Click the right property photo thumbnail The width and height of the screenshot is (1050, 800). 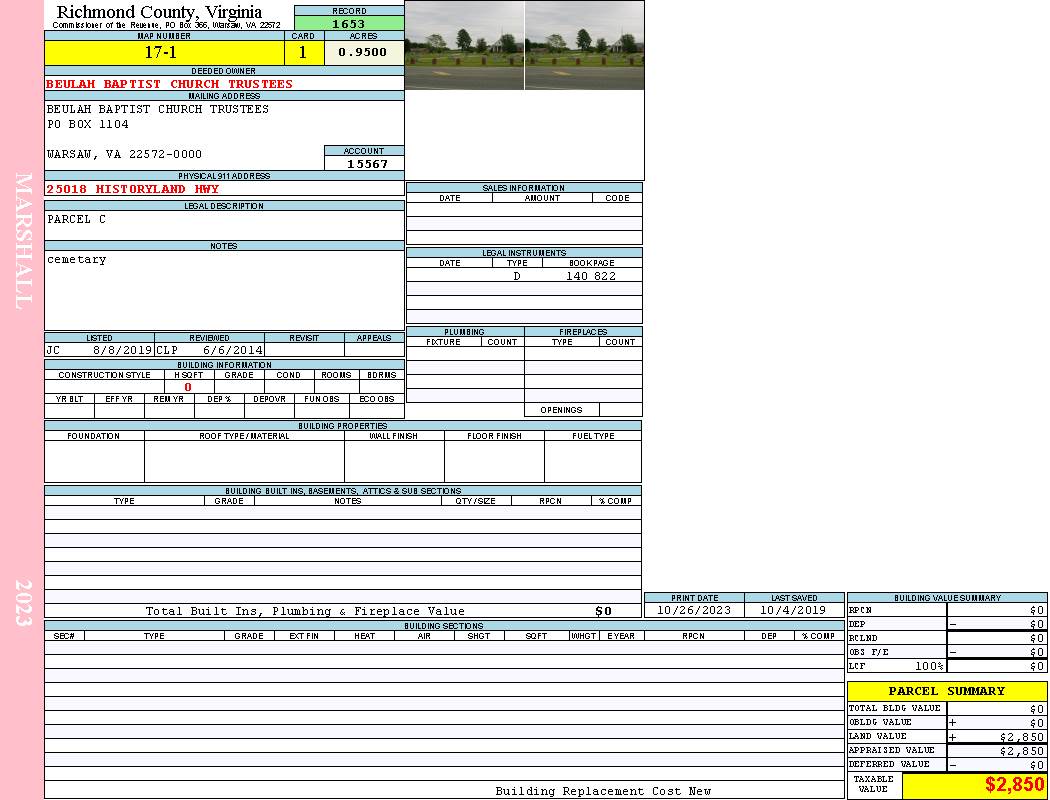pos(584,45)
